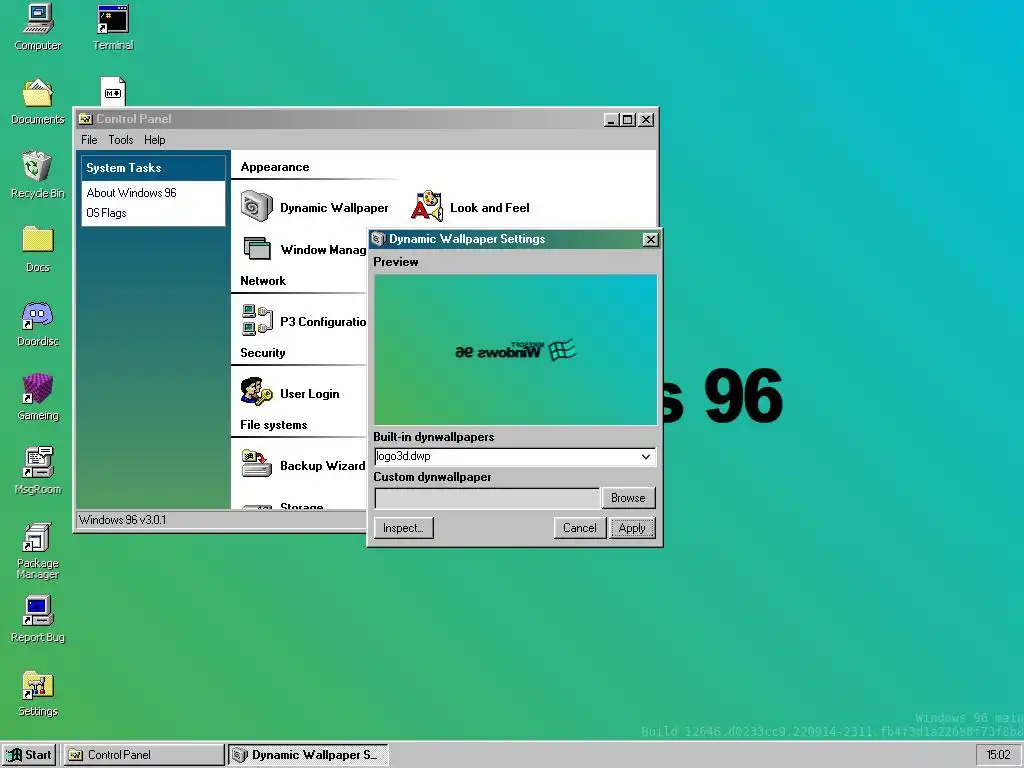This screenshot has width=1024, height=768.
Task: Open the Tools menu in Control Panel
Action: (x=121, y=140)
